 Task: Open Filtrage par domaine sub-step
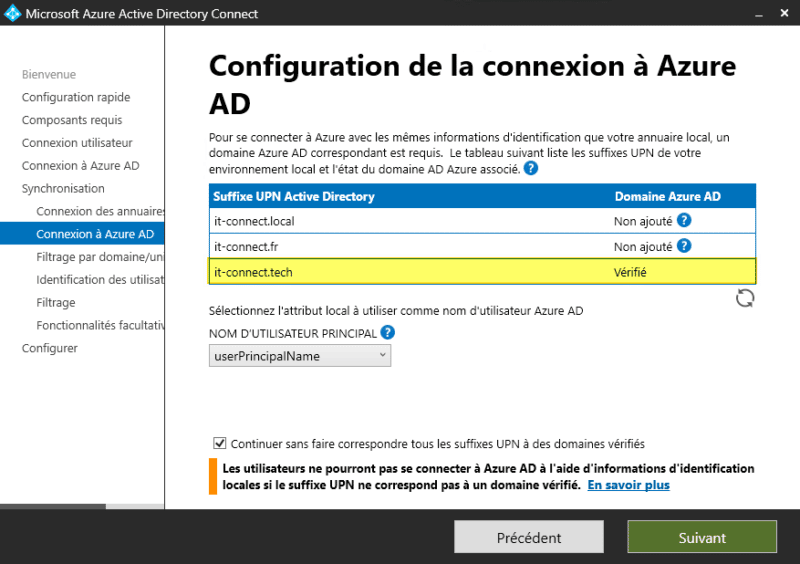click(100, 257)
